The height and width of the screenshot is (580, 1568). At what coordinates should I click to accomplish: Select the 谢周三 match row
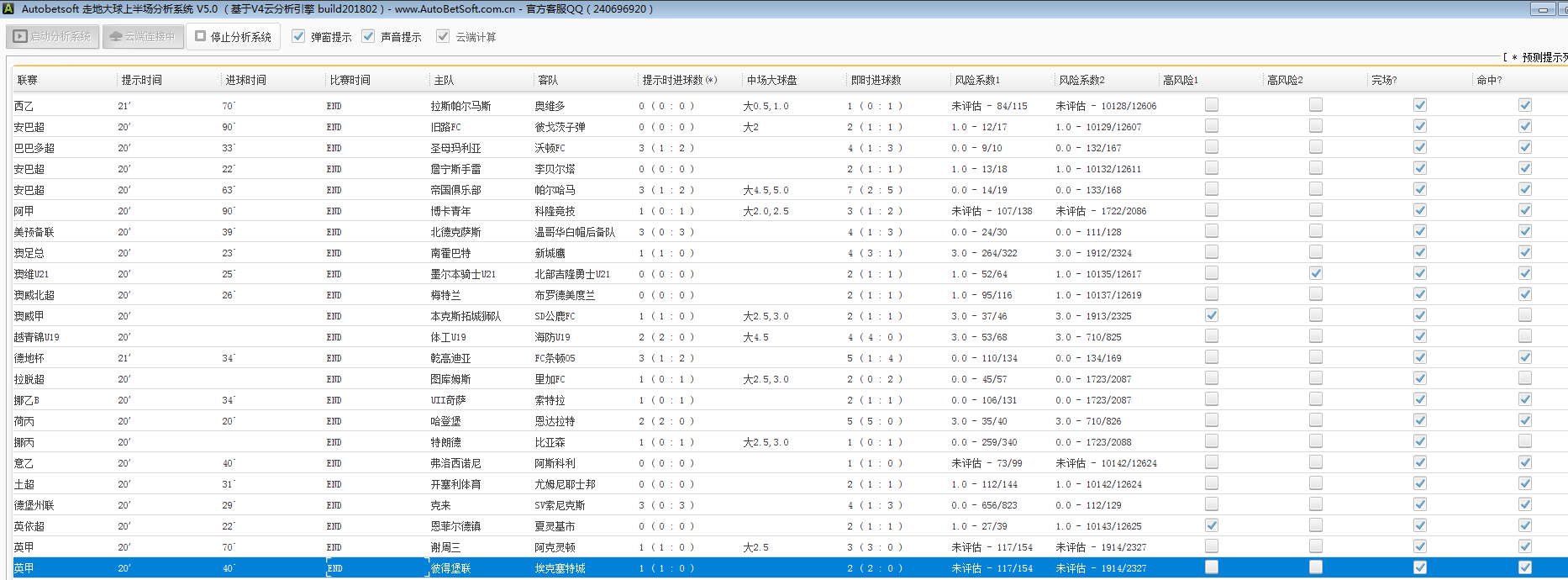point(445,547)
